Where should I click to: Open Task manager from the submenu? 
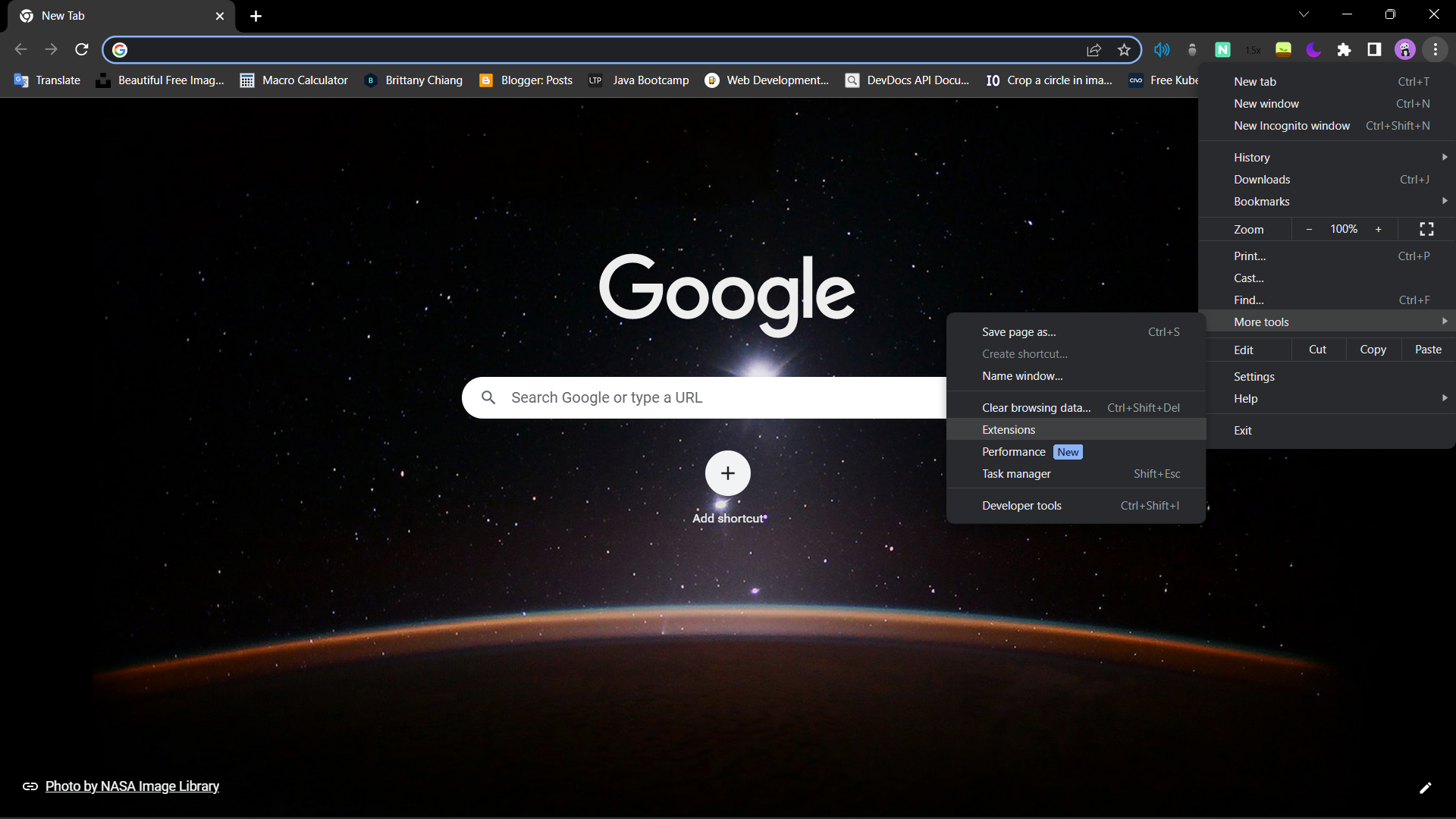tap(1076, 474)
